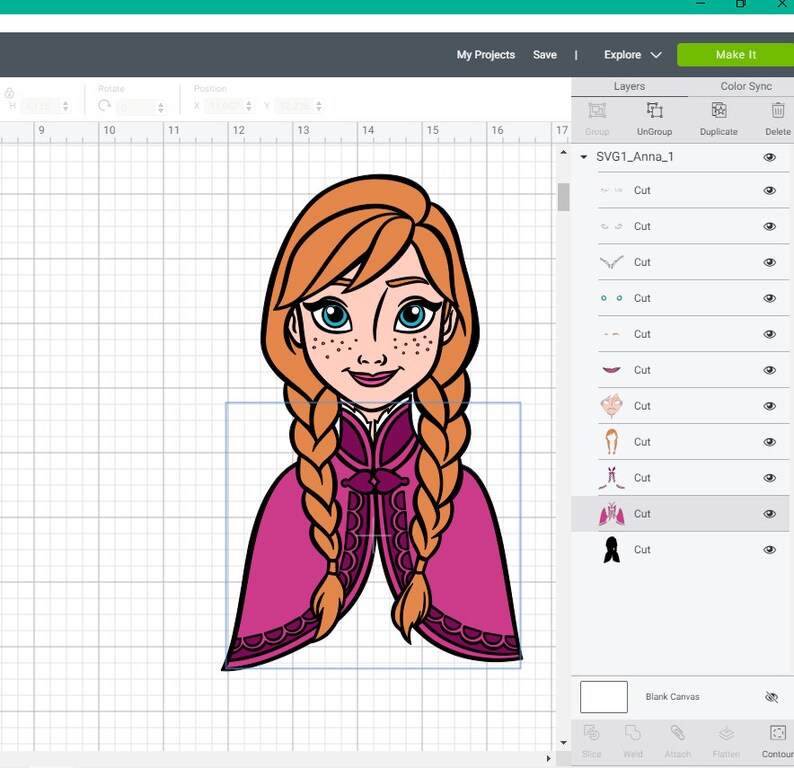Select the face skin layer thumbnail
The height and width of the screenshot is (768, 794).
point(611,406)
